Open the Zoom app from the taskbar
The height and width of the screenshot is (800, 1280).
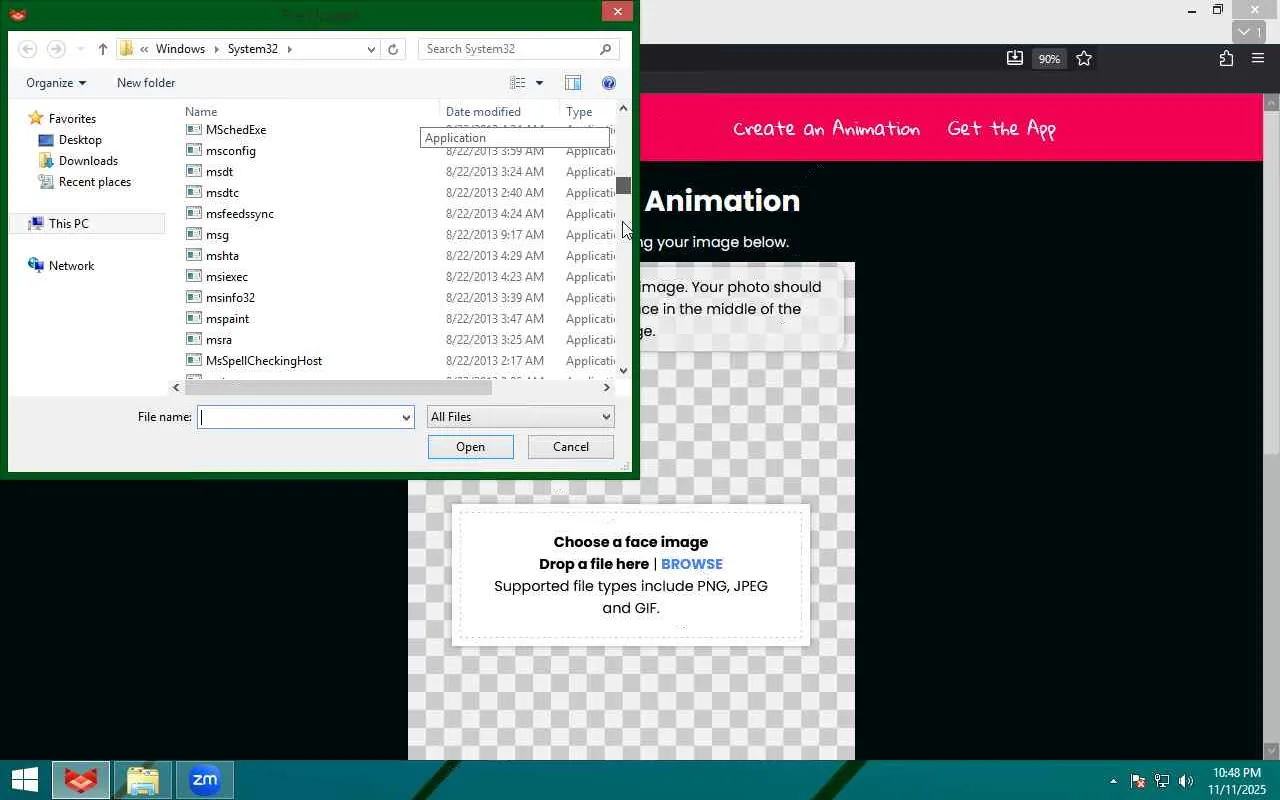205,780
